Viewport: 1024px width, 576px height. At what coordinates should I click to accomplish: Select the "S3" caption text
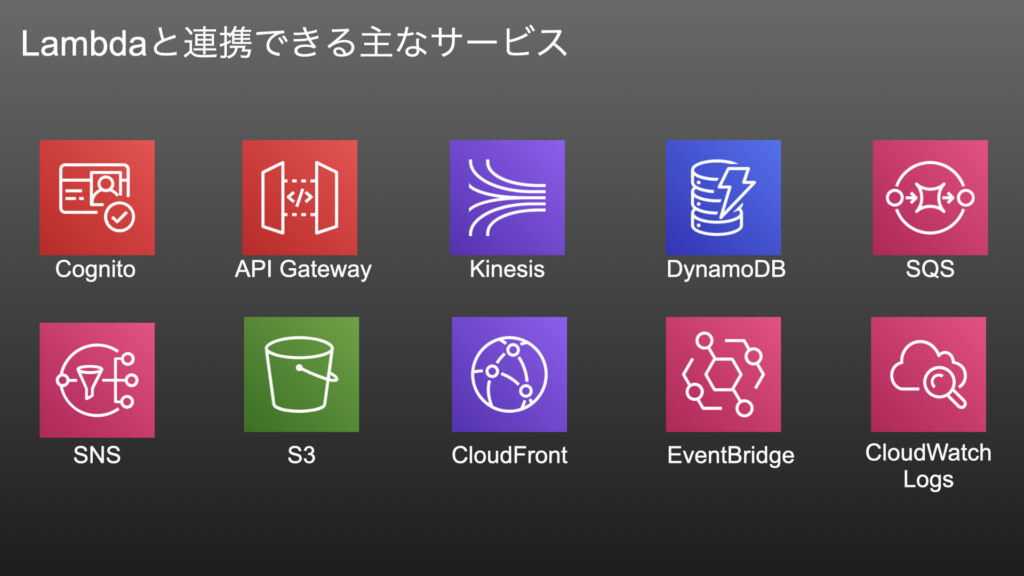tap(301, 455)
